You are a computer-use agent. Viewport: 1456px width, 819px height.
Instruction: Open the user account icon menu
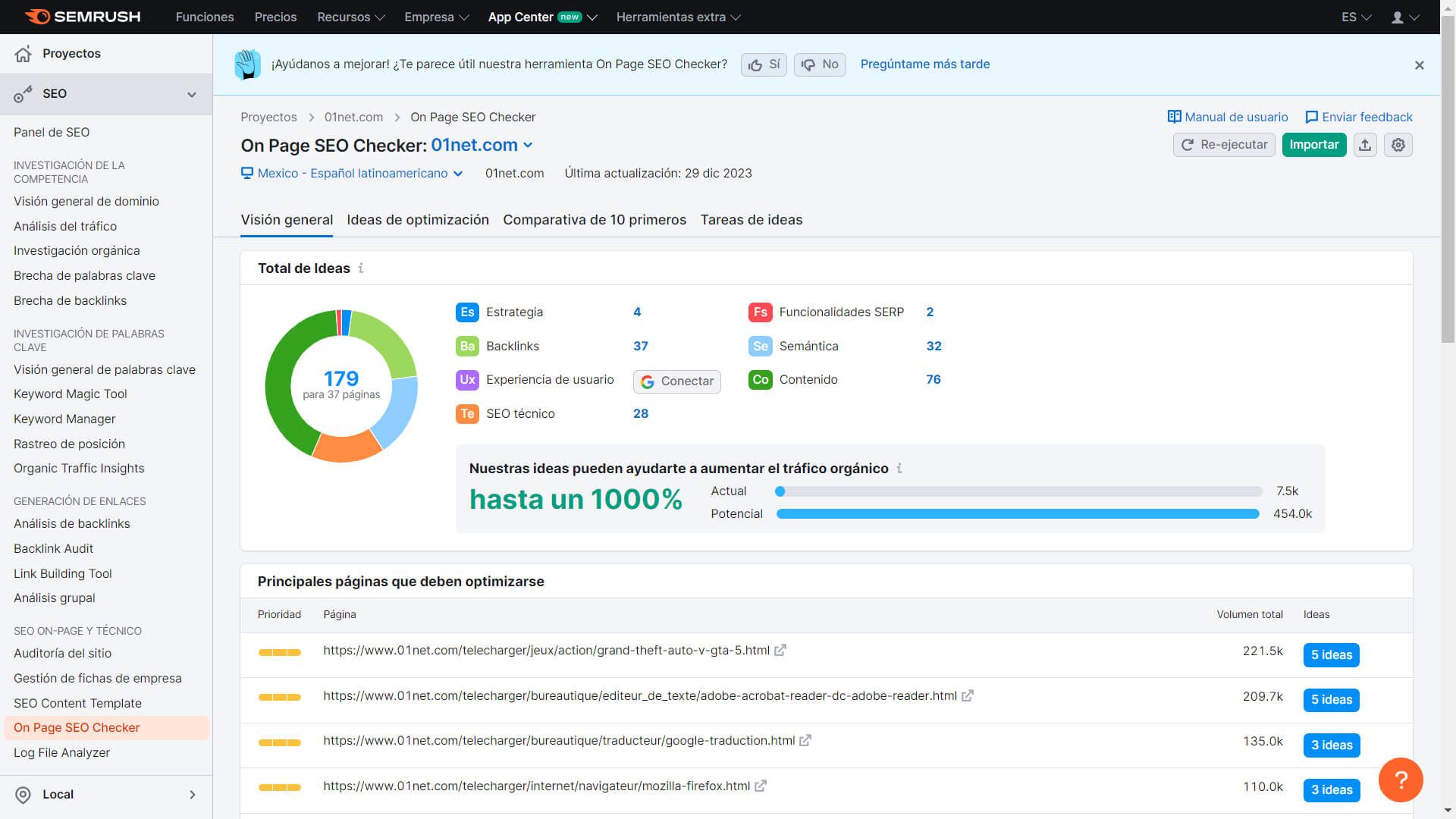[x=1404, y=17]
